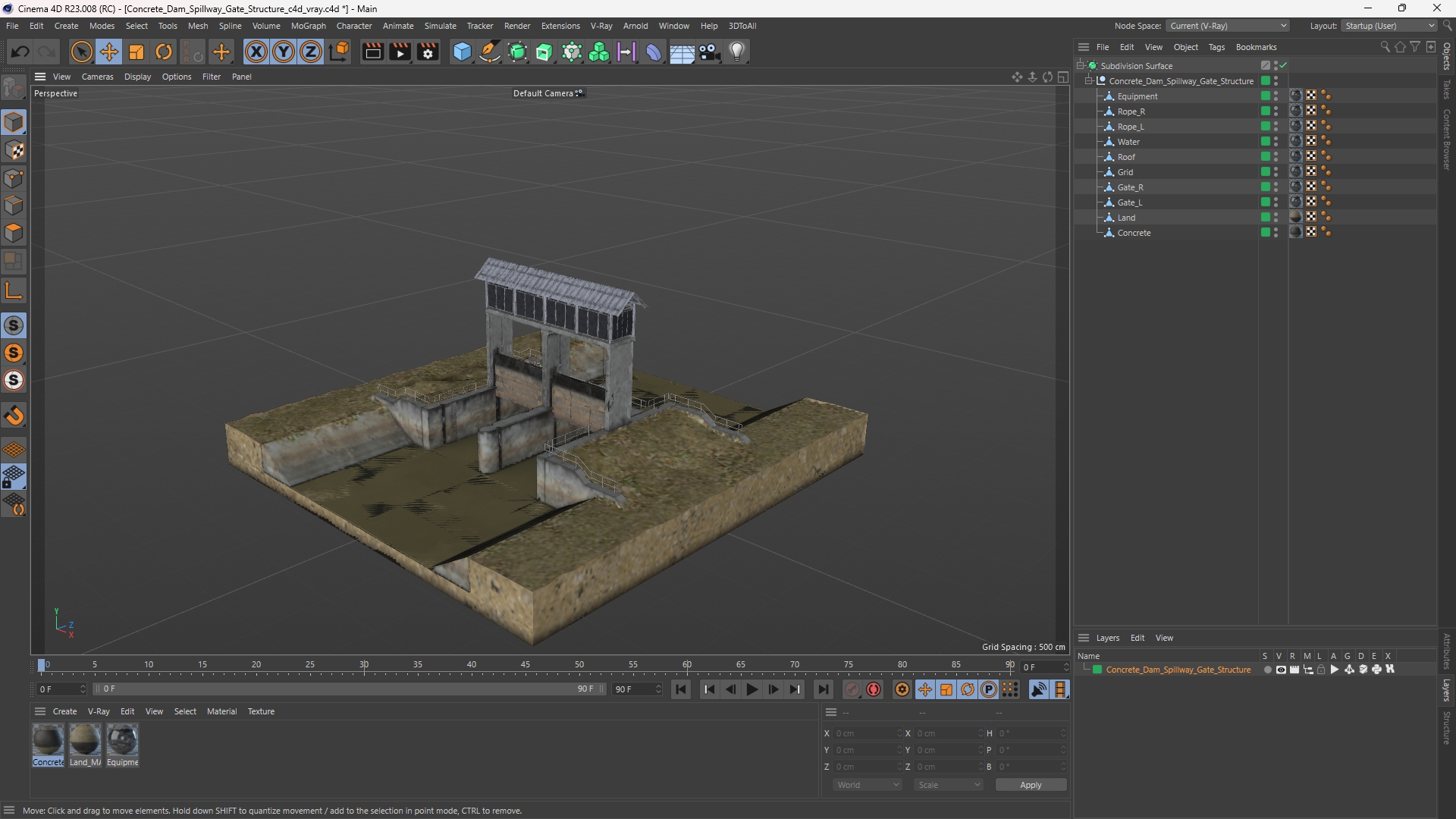The width and height of the screenshot is (1456, 819).
Task: Click the Floor grid object icon
Action: coord(682,52)
